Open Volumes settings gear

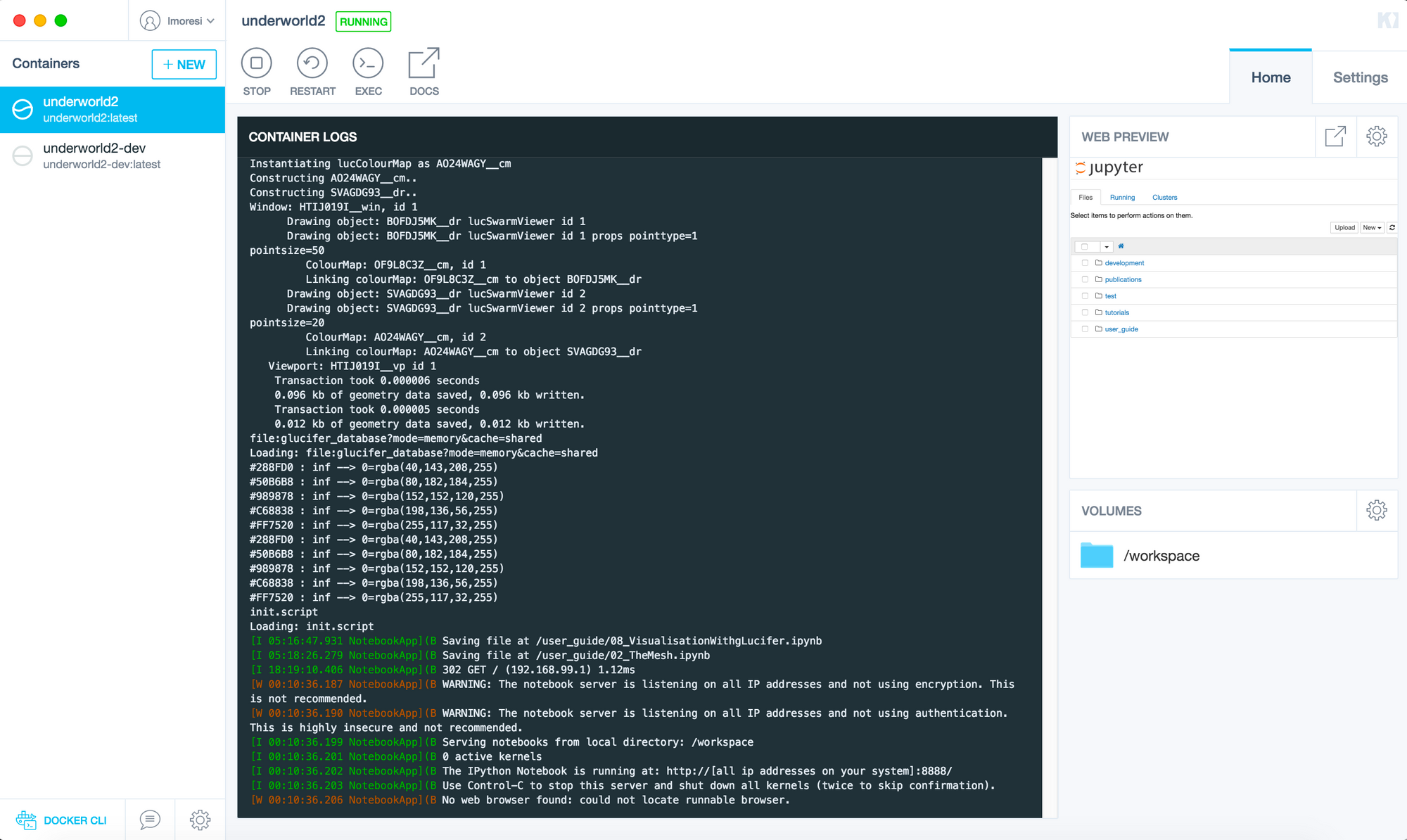click(x=1377, y=510)
